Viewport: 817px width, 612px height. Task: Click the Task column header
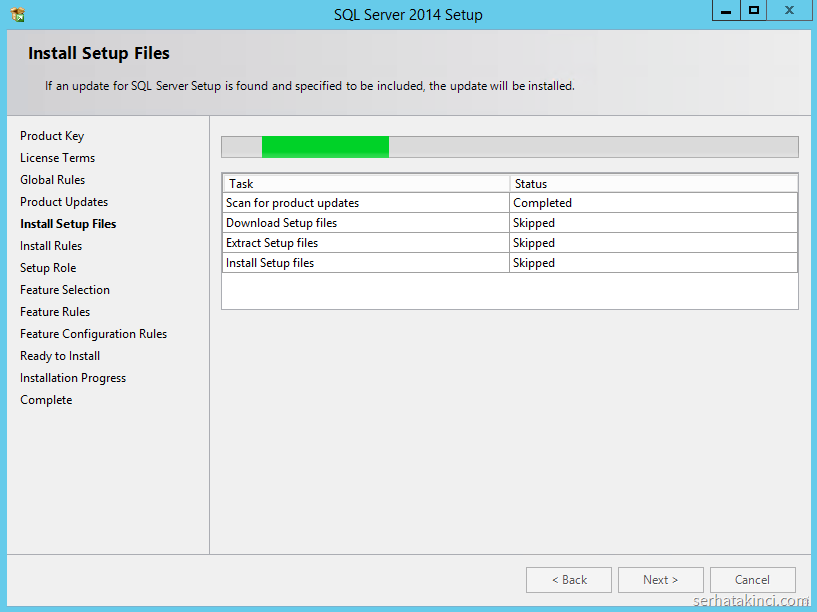coord(365,184)
